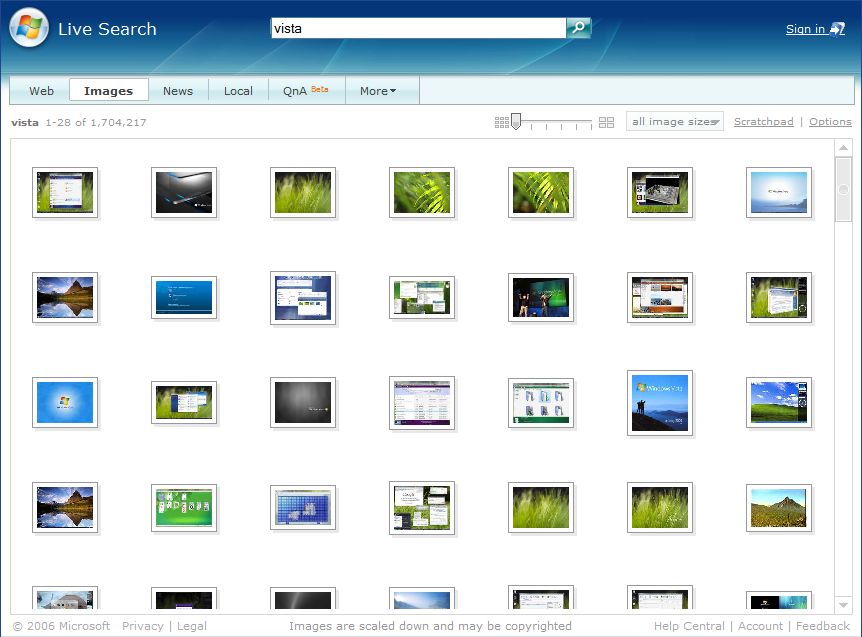Click the Feedback footer link
862x637 pixels.
tap(822, 626)
